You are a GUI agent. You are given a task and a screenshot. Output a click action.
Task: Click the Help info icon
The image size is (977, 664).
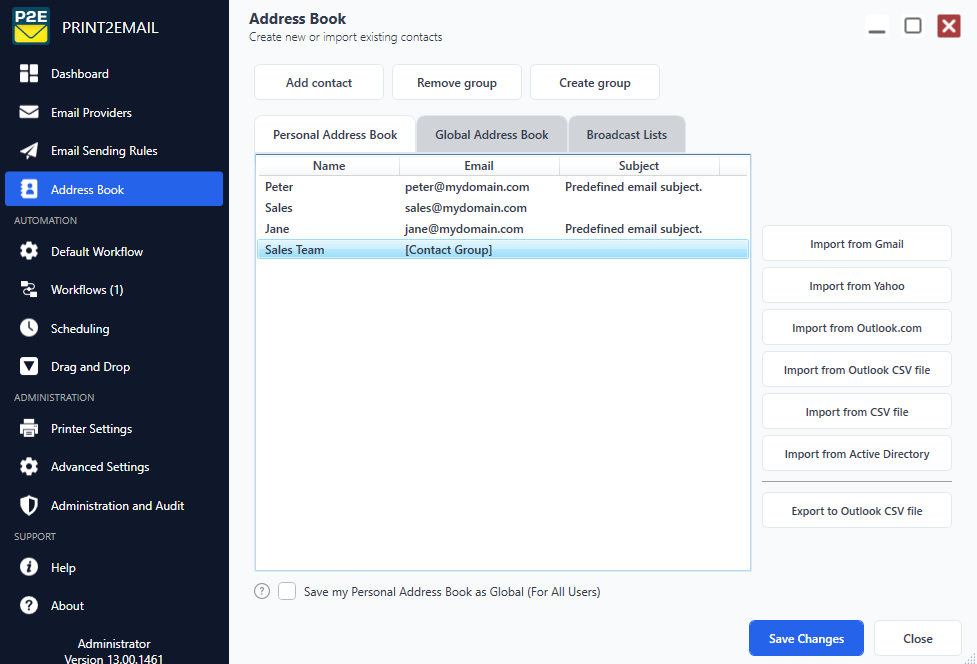pyautogui.click(x=29, y=567)
